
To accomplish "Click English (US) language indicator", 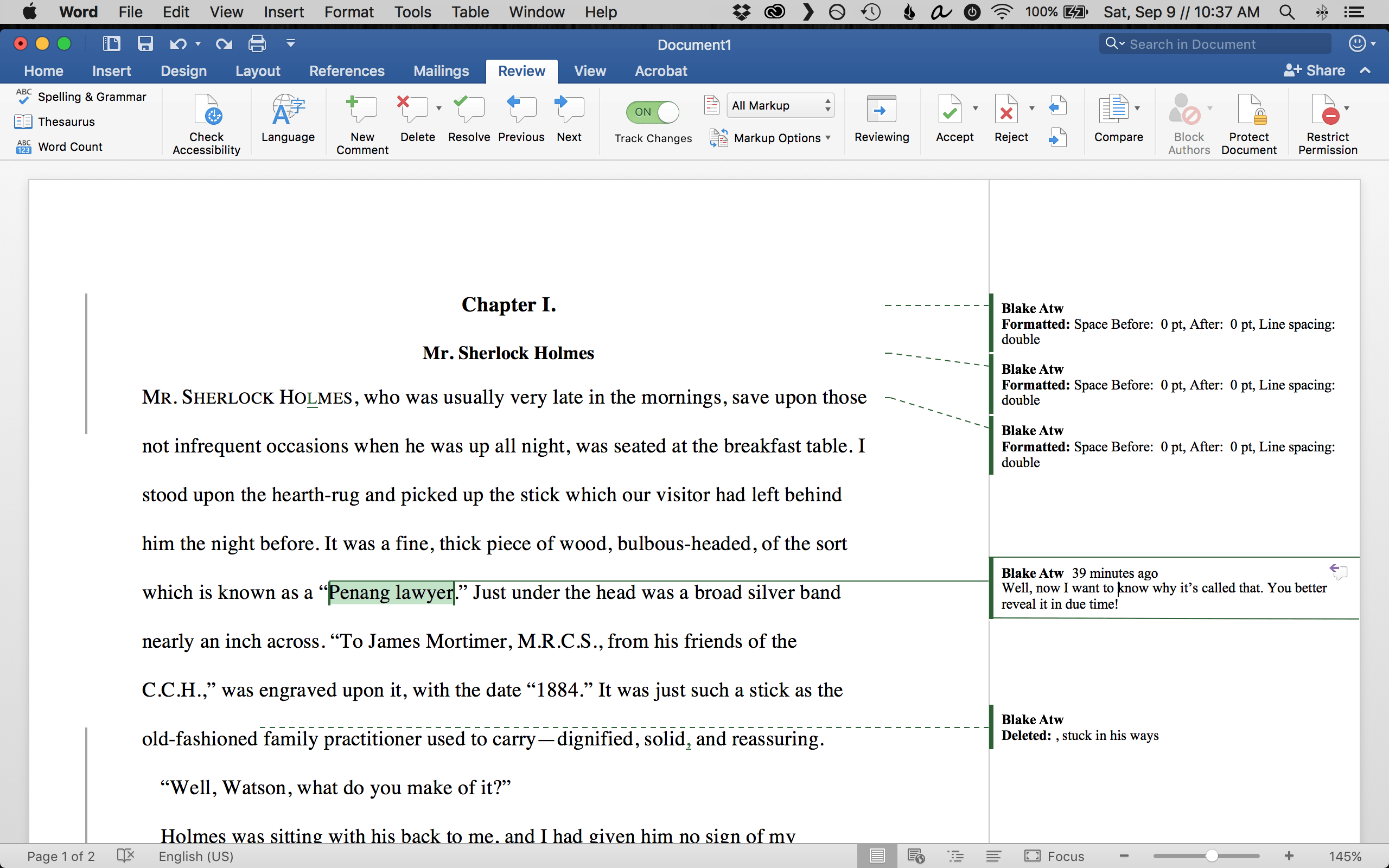I will [196, 856].
